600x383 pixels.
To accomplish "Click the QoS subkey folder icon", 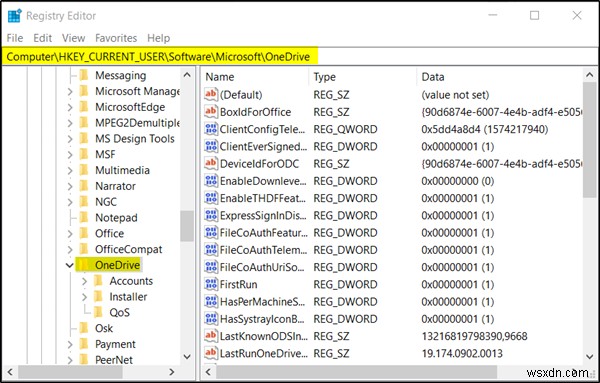I will point(98,312).
